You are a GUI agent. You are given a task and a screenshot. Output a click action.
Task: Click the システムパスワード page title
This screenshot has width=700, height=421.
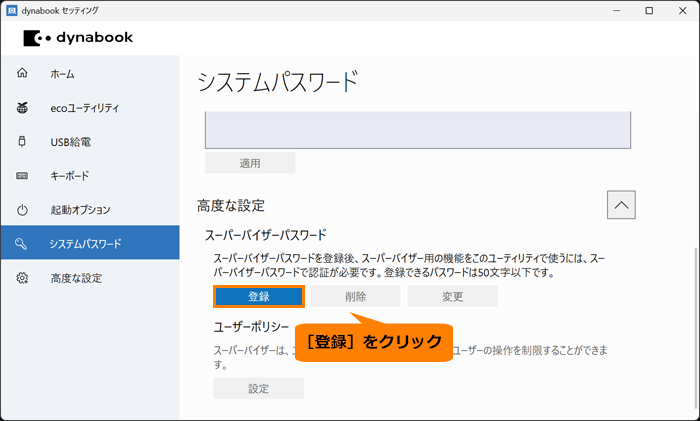(278, 82)
